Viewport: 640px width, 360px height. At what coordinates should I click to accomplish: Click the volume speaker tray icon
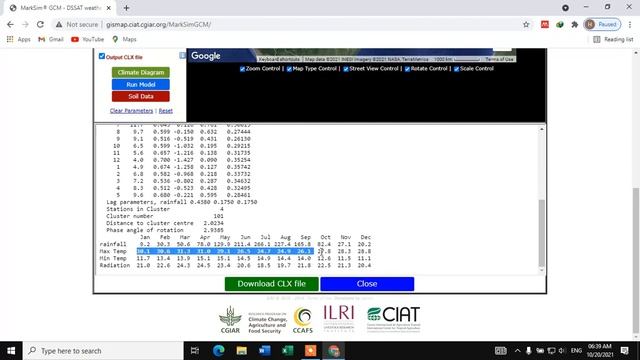[x=562, y=351]
